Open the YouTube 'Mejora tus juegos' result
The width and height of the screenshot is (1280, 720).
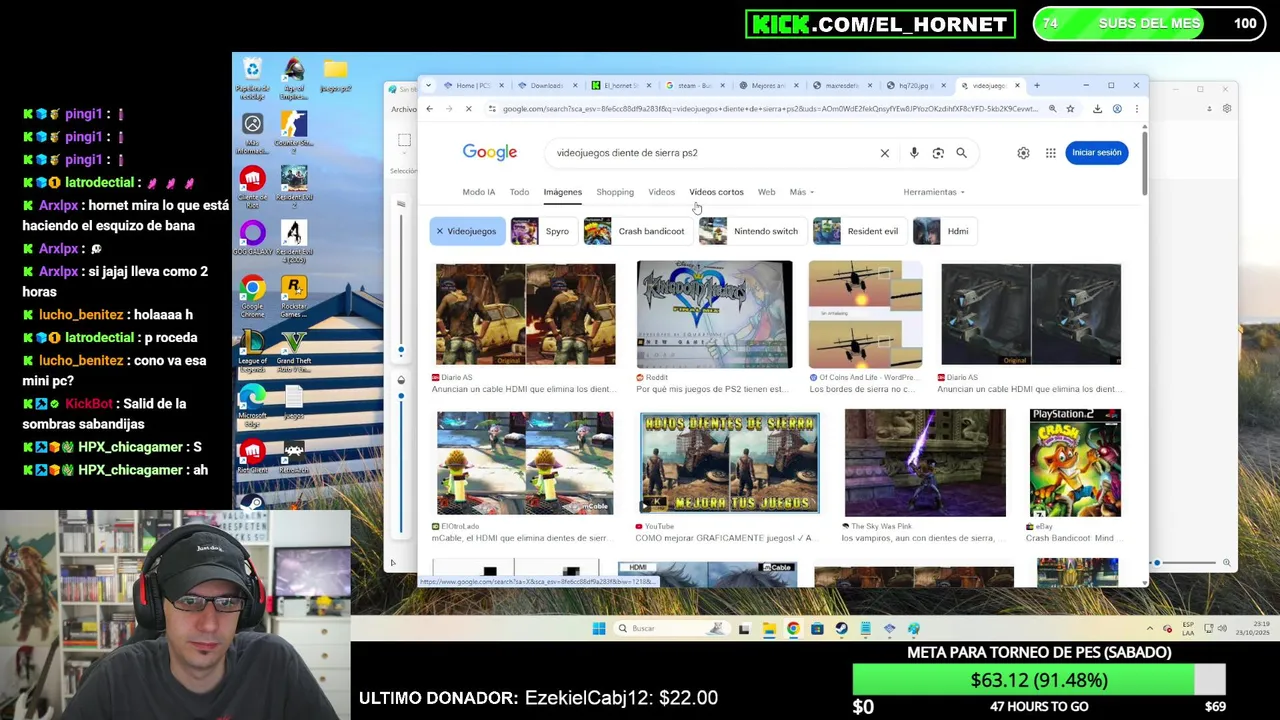729,463
